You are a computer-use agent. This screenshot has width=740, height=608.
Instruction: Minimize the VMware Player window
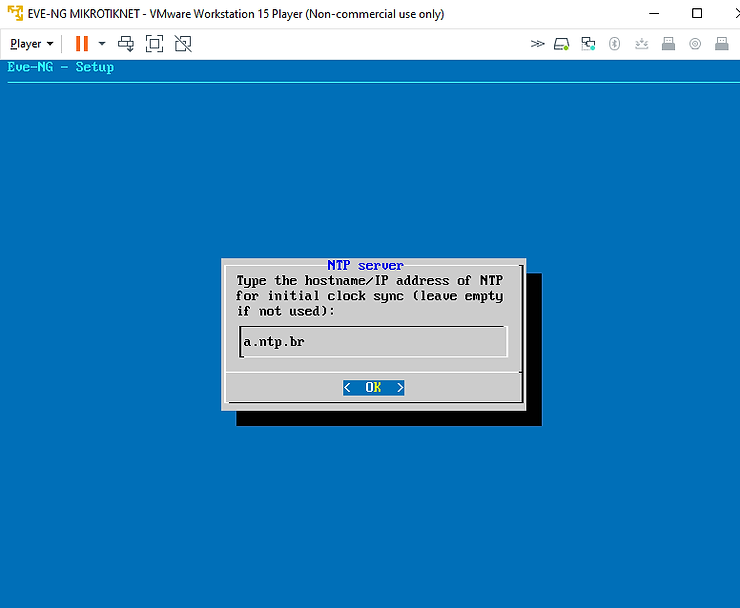654,13
